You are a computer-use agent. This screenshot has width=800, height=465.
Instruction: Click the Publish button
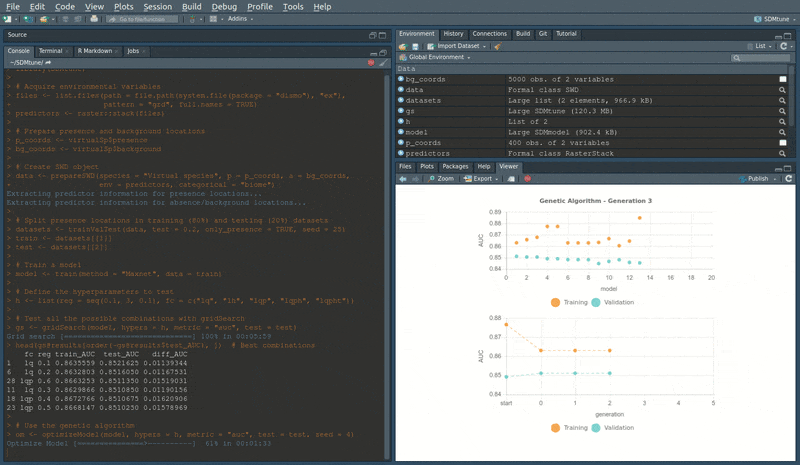coord(756,179)
